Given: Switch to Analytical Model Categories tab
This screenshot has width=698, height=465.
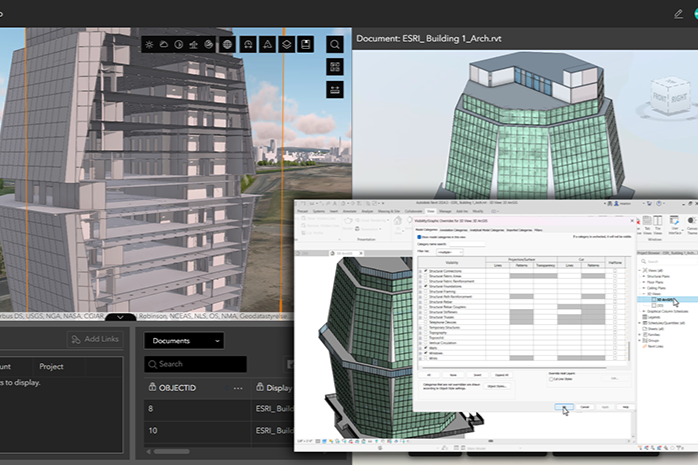Looking at the screenshot, I should 487,230.
